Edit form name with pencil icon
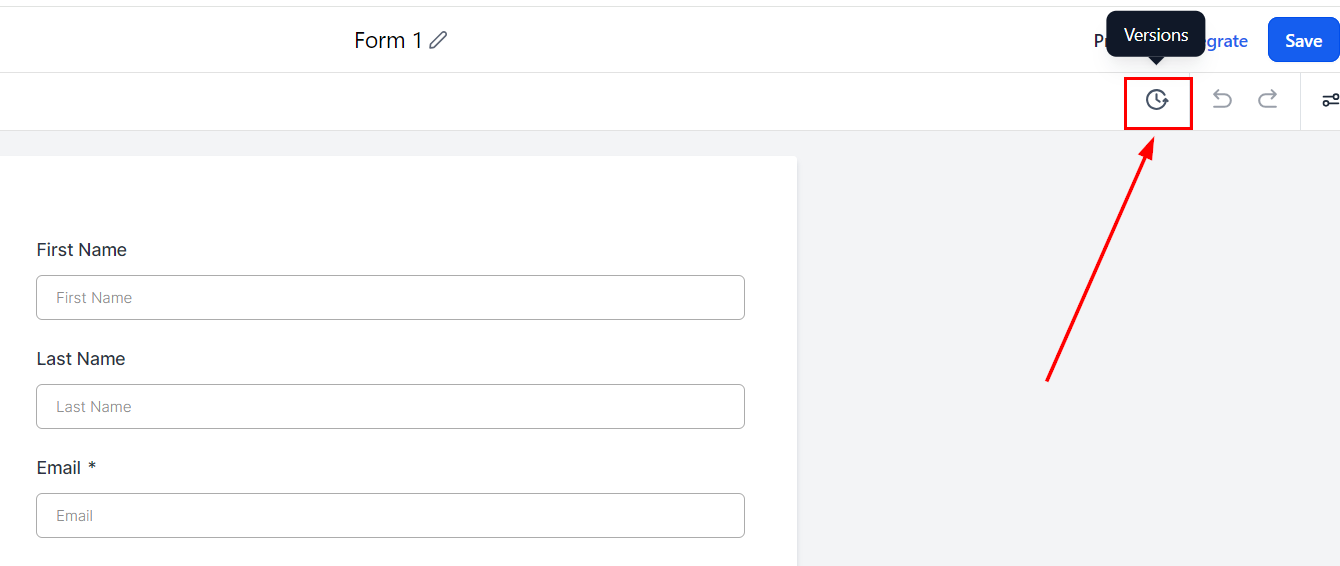The height and width of the screenshot is (566, 1340). coord(438,40)
